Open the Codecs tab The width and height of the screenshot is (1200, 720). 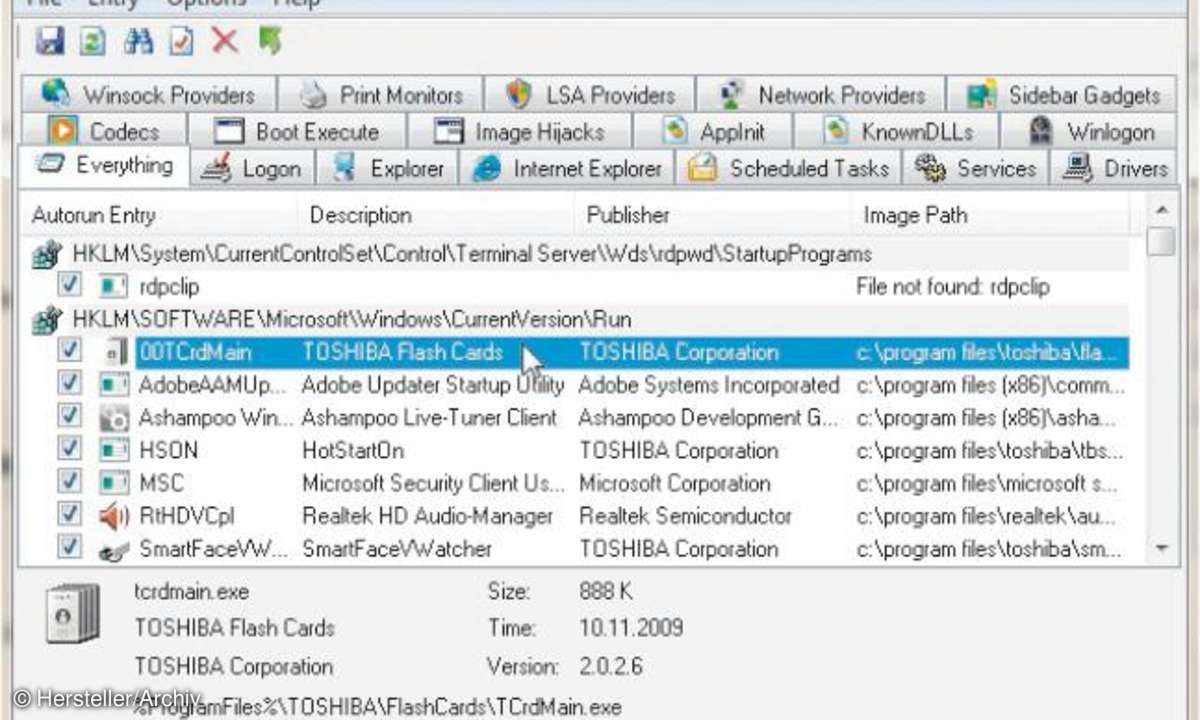[104, 131]
